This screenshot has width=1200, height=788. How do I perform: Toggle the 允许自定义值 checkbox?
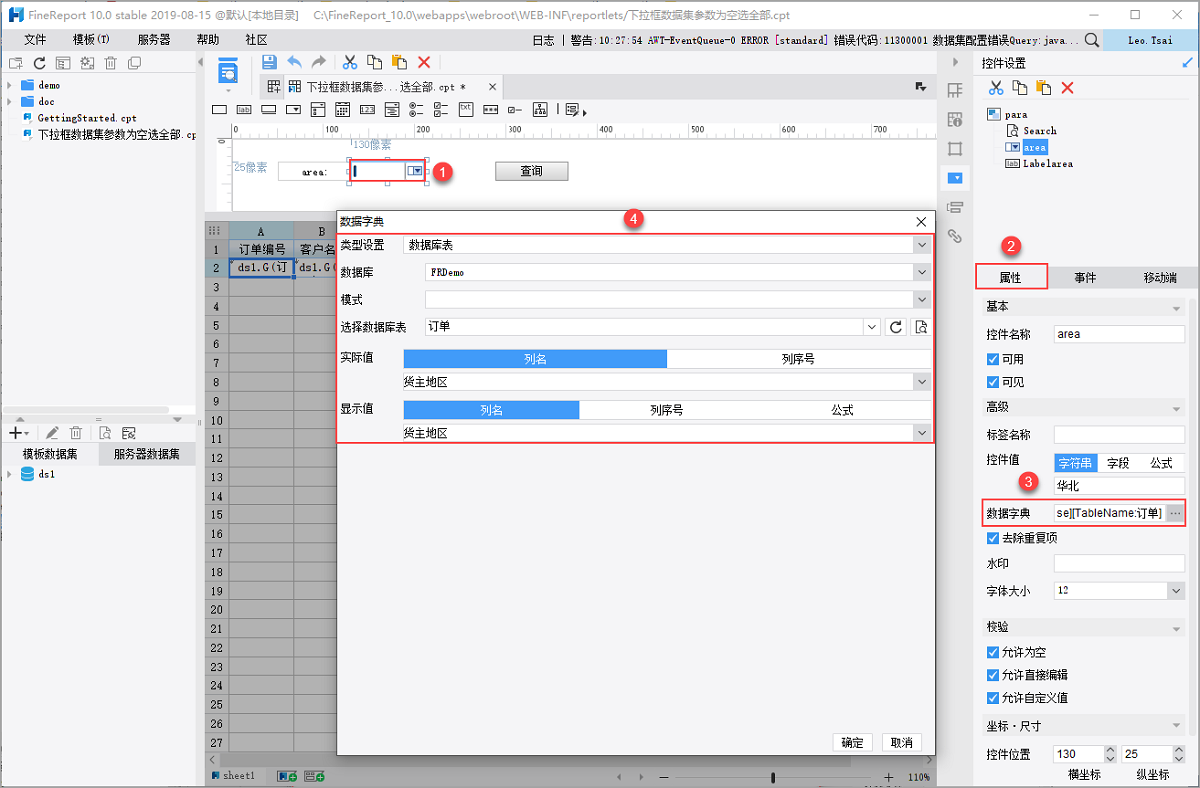993,698
